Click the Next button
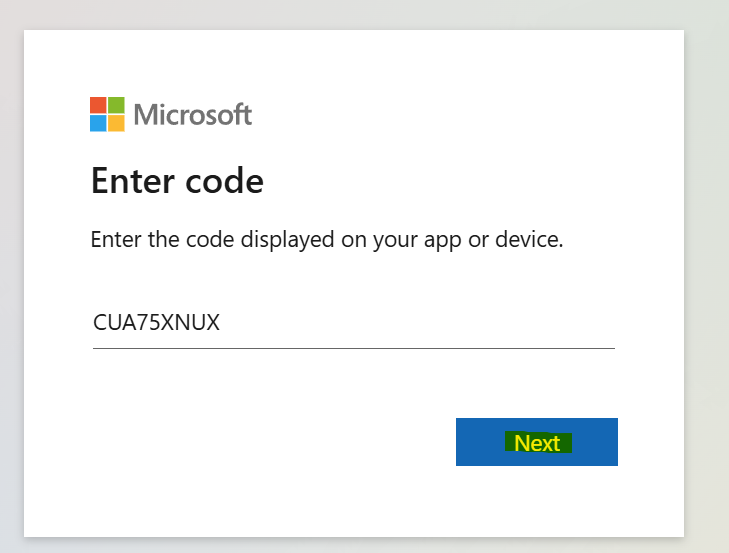The image size is (729, 553). pos(537,442)
